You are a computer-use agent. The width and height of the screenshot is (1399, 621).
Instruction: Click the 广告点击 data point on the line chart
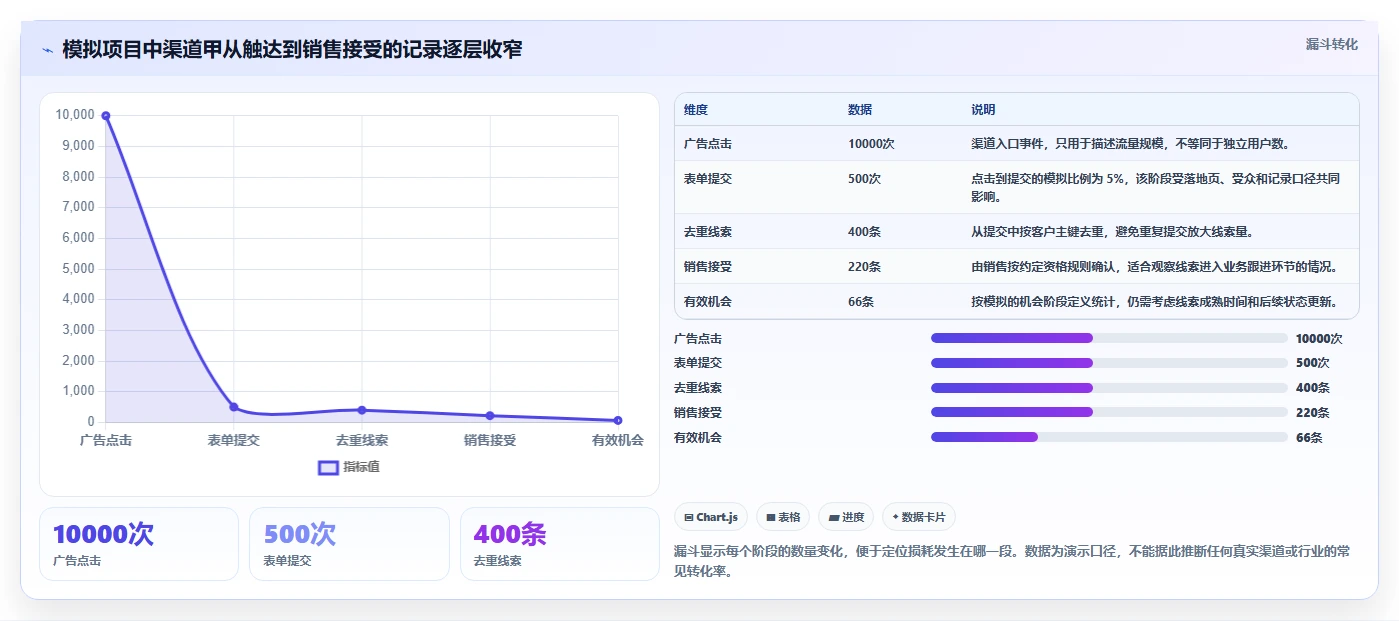(106, 115)
